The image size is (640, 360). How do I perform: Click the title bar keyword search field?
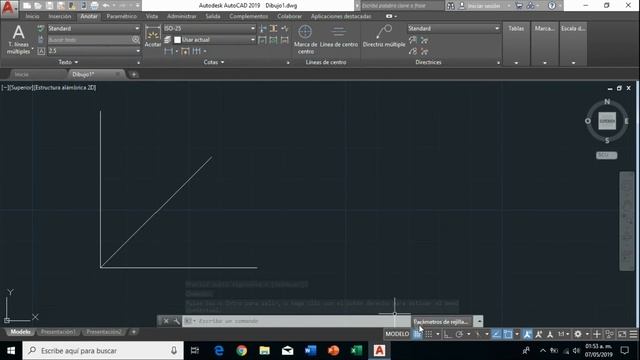402,6
